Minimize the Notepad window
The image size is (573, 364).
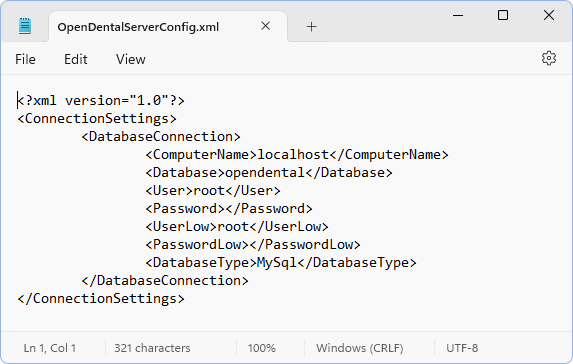coord(458,15)
